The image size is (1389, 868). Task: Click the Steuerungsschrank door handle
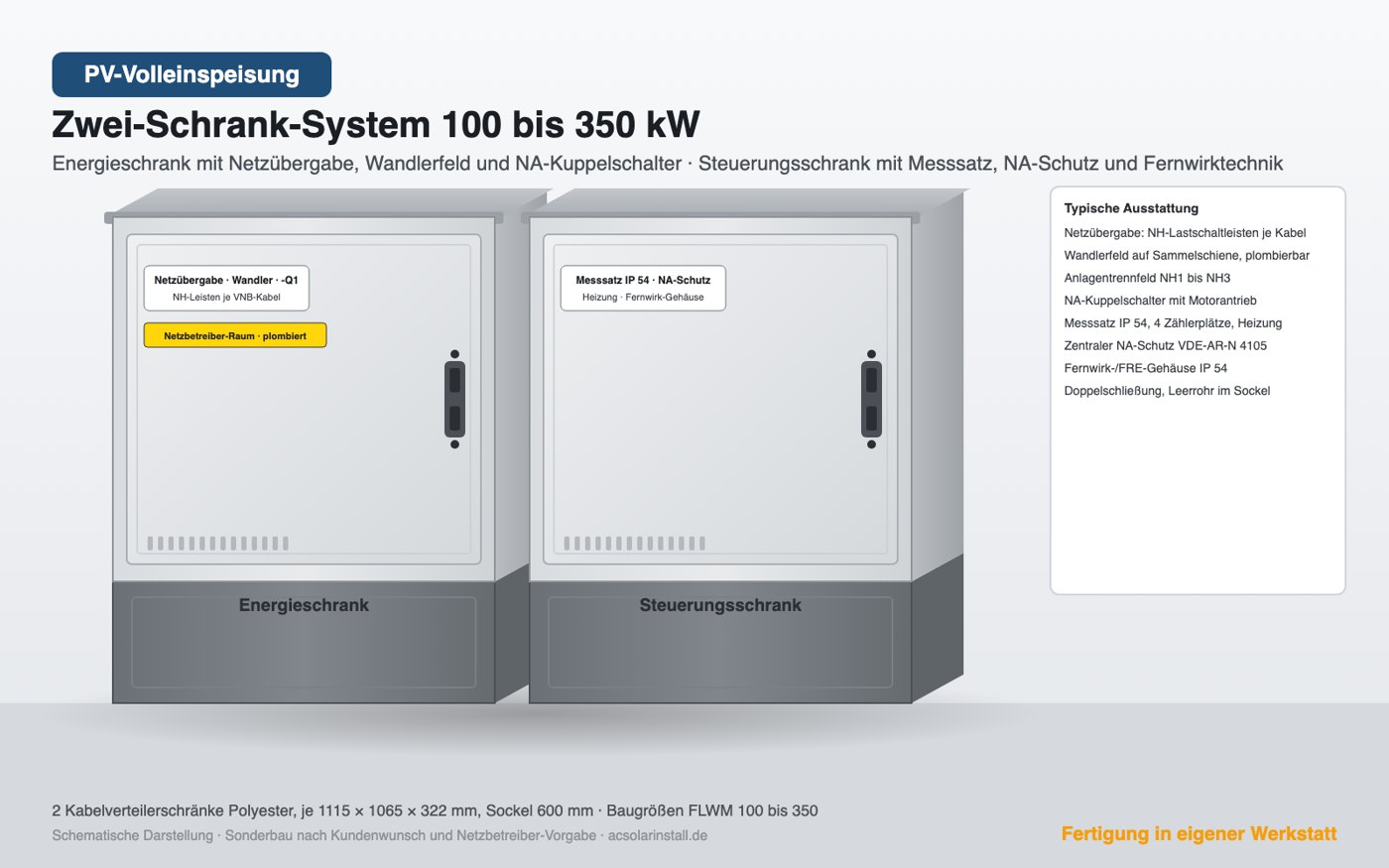[871, 400]
